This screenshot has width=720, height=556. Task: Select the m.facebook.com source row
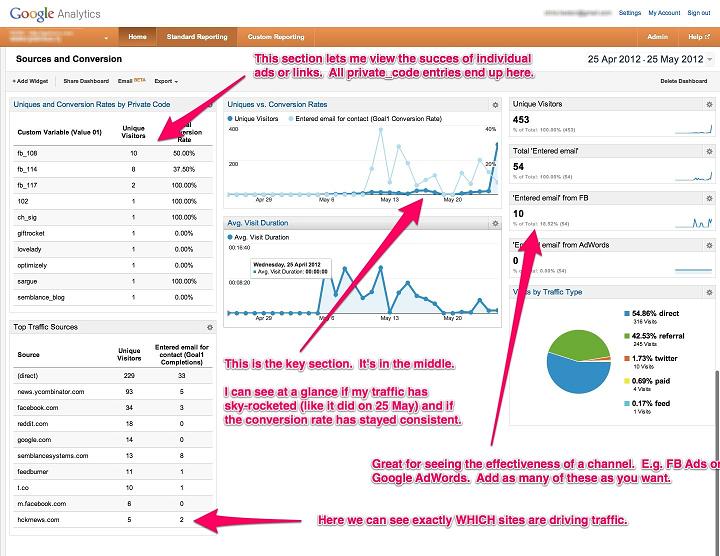pyautogui.click(x=113, y=504)
